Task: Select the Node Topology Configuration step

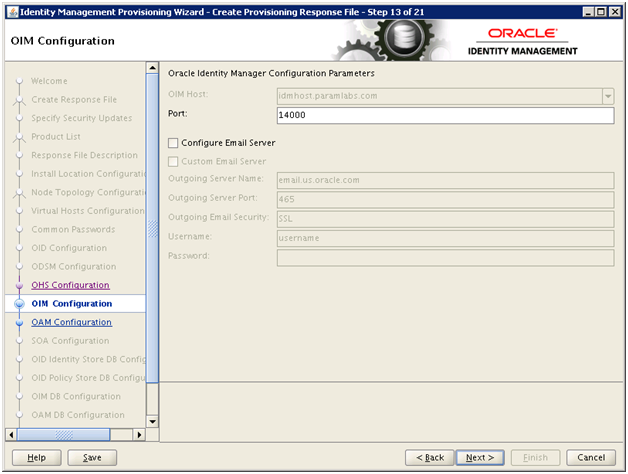Action: 89,192
